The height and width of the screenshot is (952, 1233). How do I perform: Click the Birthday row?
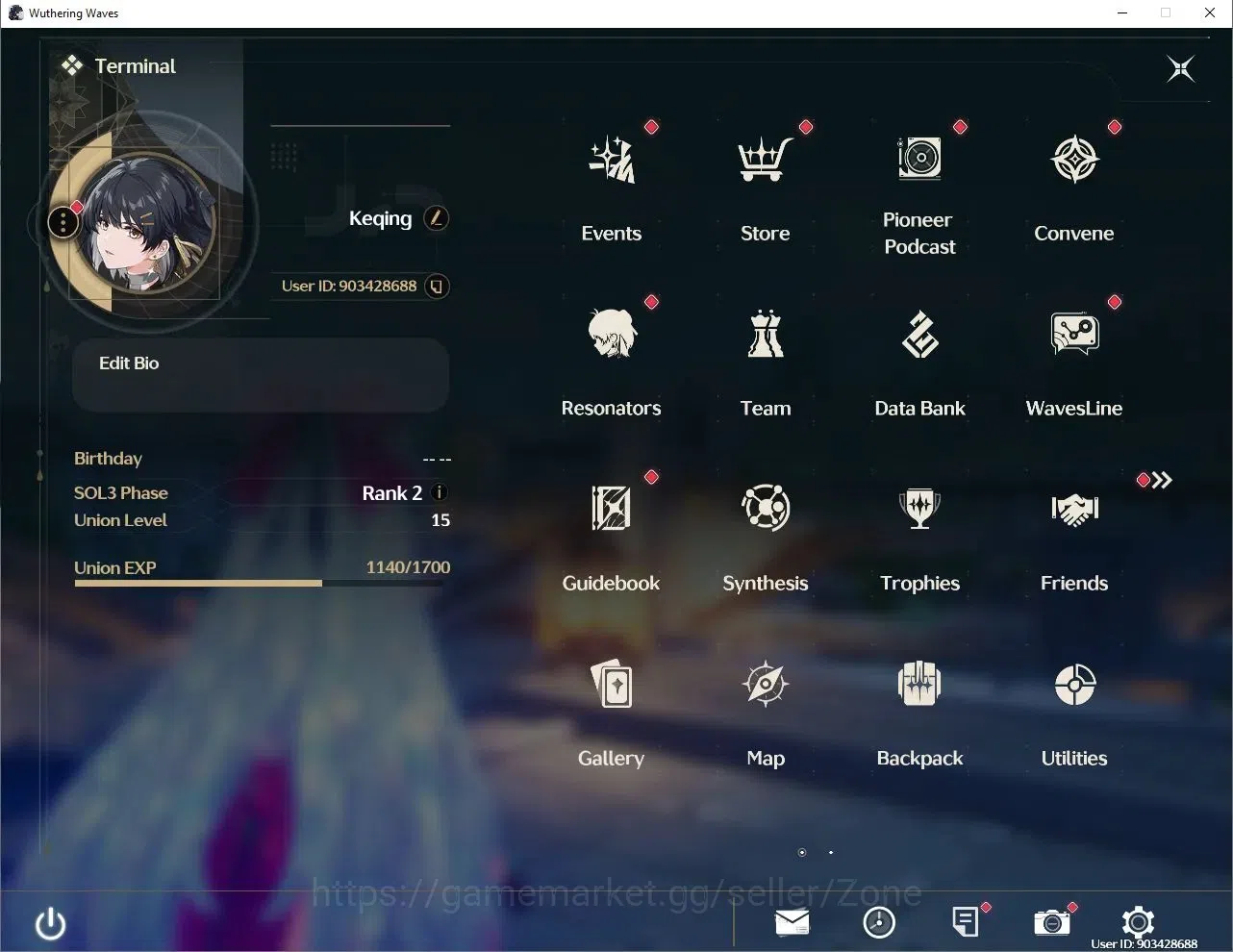(x=262, y=459)
